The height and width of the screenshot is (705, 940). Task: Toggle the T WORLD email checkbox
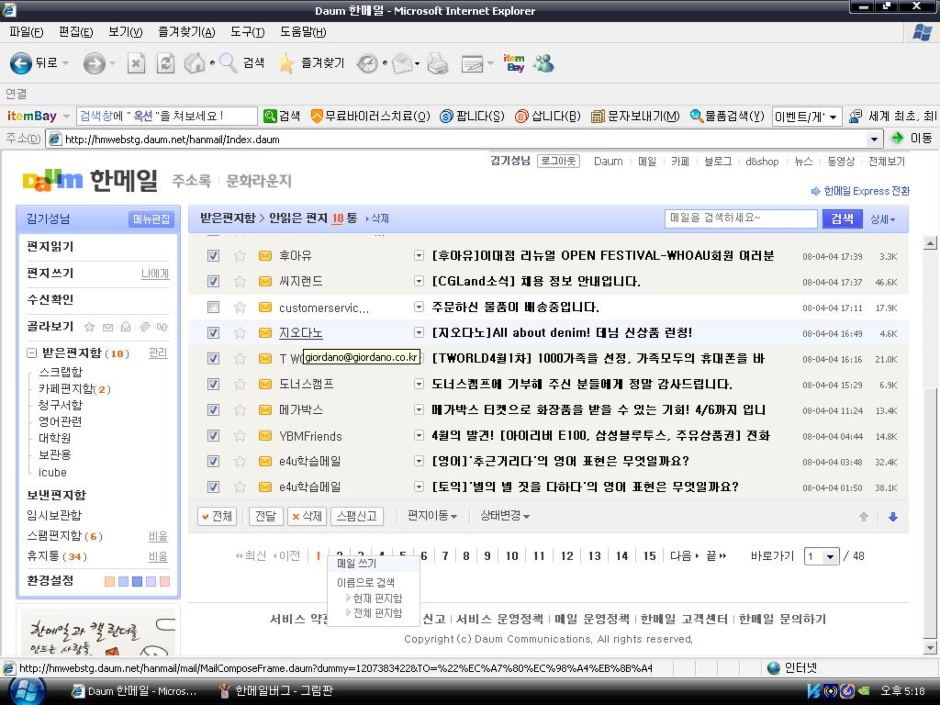(213, 358)
